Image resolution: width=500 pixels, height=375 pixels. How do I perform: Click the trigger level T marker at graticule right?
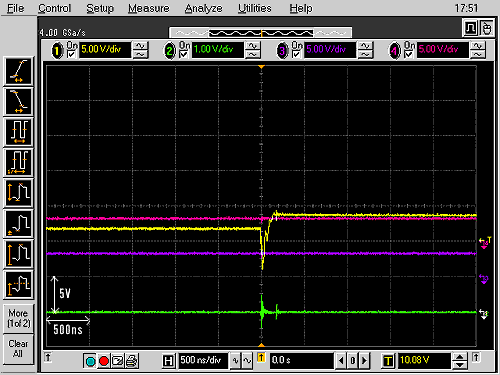[484, 241]
